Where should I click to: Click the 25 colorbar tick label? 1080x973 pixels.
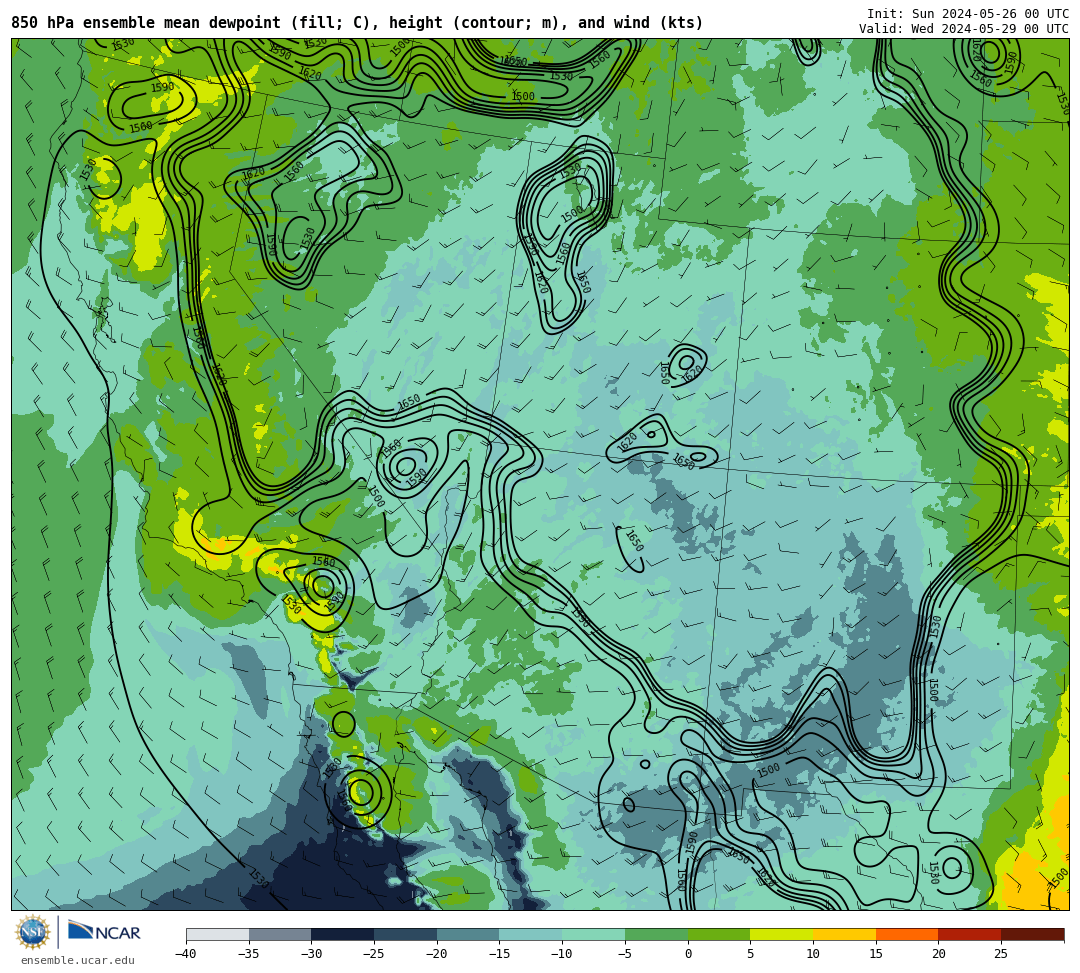click(1001, 954)
